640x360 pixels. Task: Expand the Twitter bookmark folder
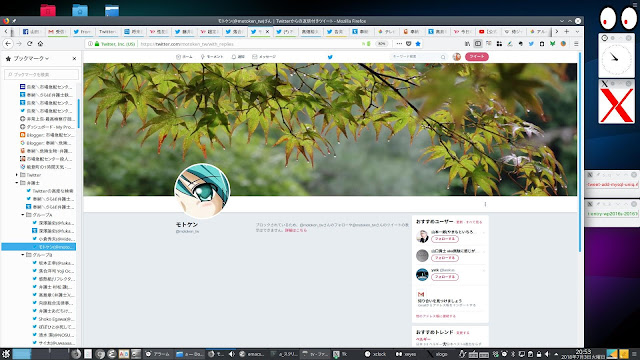point(17,175)
